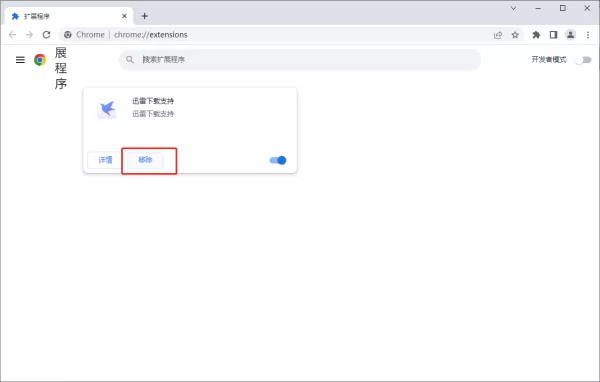Focus the 搜索扩展程序 search field

click(x=300, y=60)
